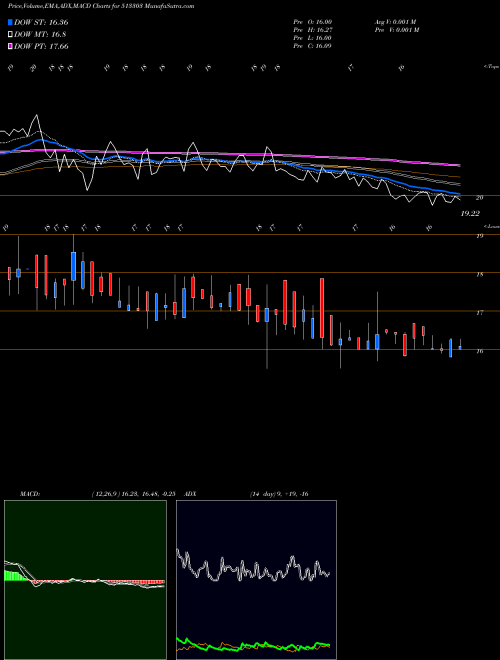Select the 'DOW MT: 16.8' legend label
Image resolution: width=500 pixels, height=660 pixels.
(x=40, y=35)
